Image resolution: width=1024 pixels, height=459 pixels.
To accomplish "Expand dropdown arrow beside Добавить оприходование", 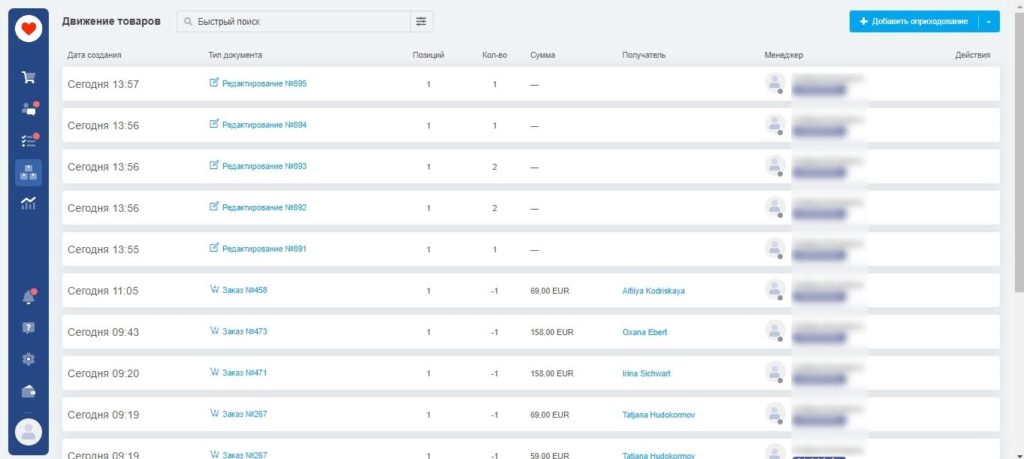I will pos(989,22).
